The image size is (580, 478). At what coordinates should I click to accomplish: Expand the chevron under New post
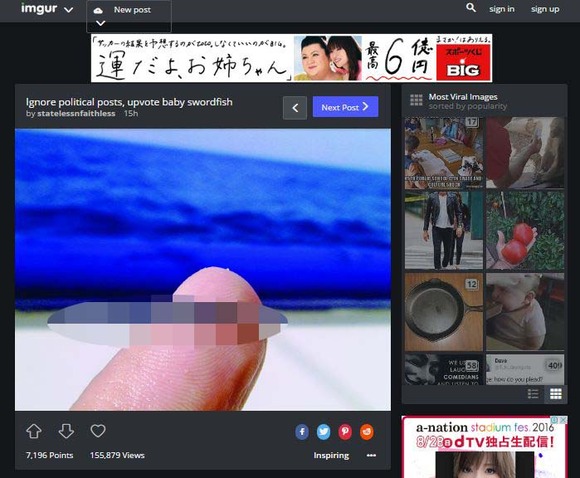101,23
